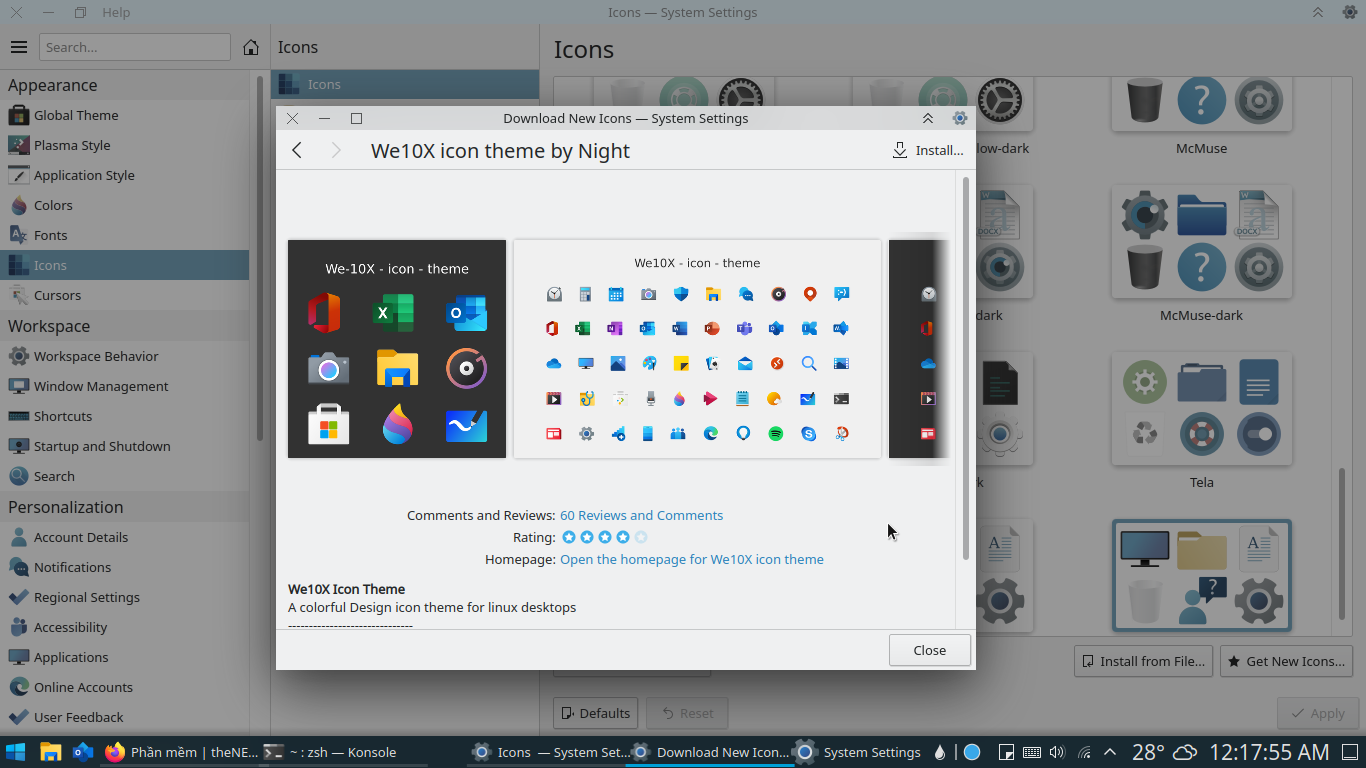Open User Feedback settings
Viewport: 1366px width, 768px height.
coord(125,717)
